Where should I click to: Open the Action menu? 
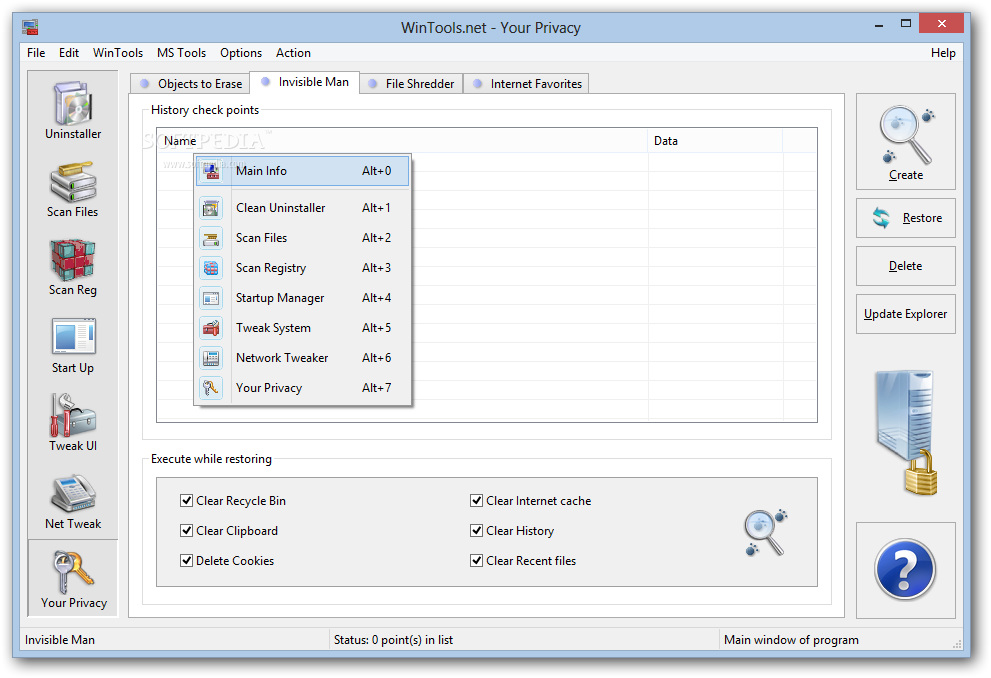[x=293, y=53]
